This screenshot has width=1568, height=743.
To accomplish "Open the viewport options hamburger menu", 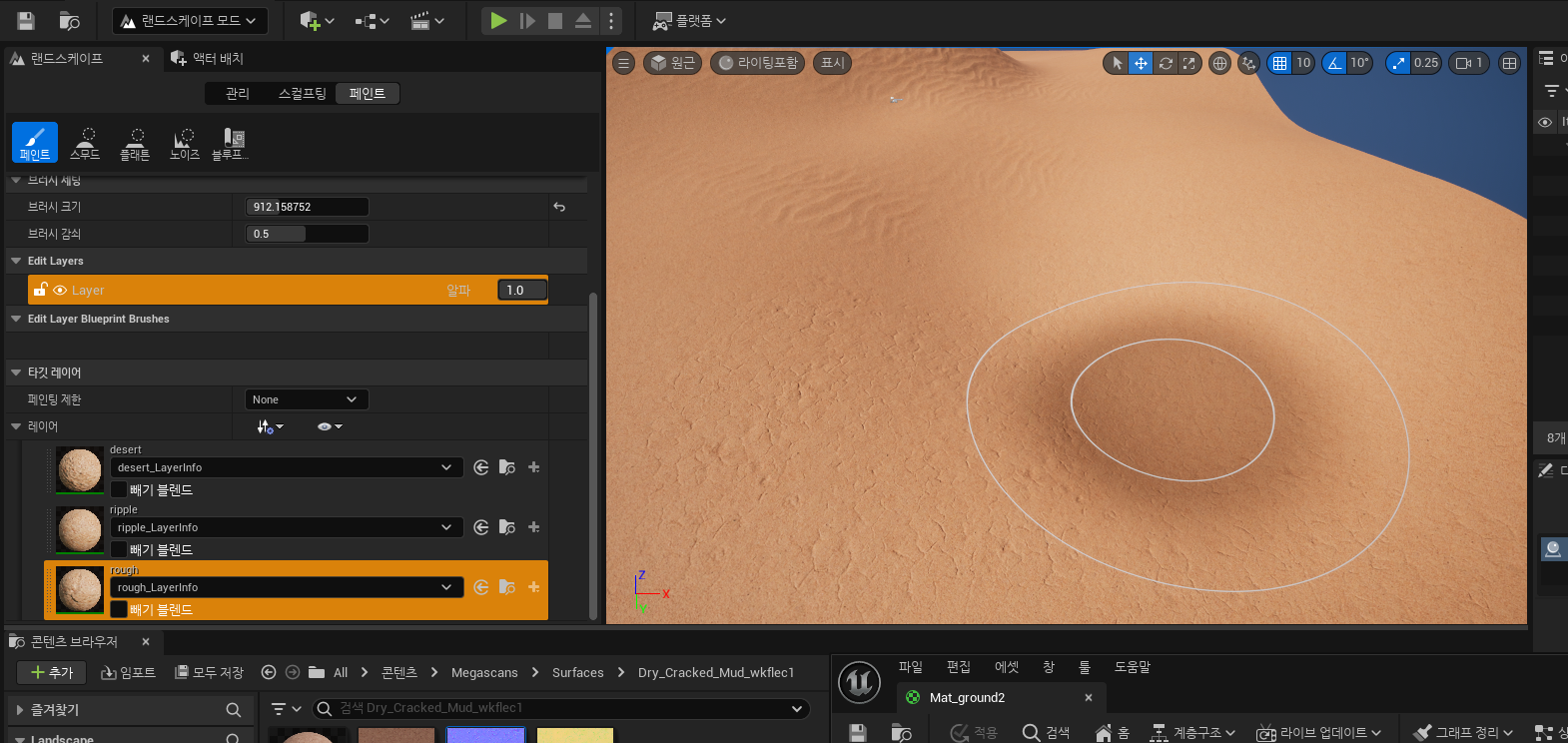I will coord(623,63).
